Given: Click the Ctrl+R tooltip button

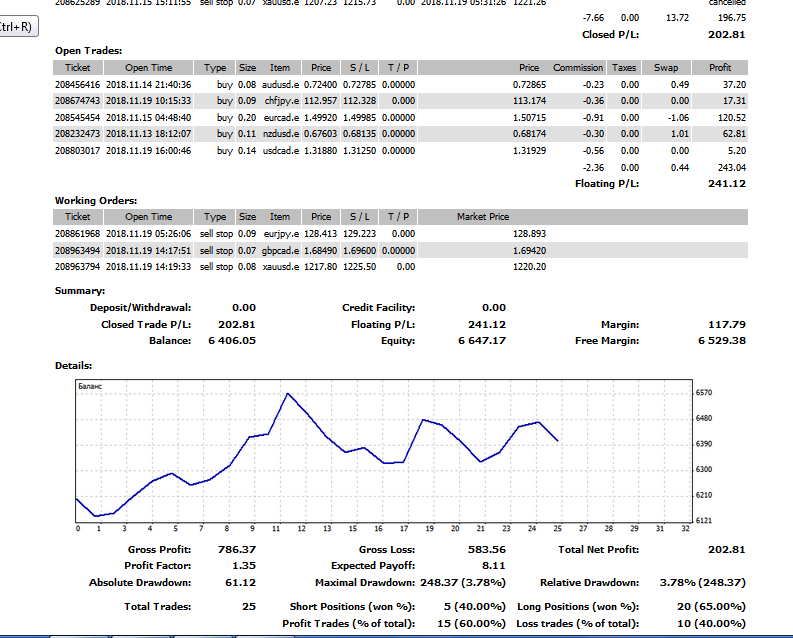Looking at the screenshot, I should point(17,26).
